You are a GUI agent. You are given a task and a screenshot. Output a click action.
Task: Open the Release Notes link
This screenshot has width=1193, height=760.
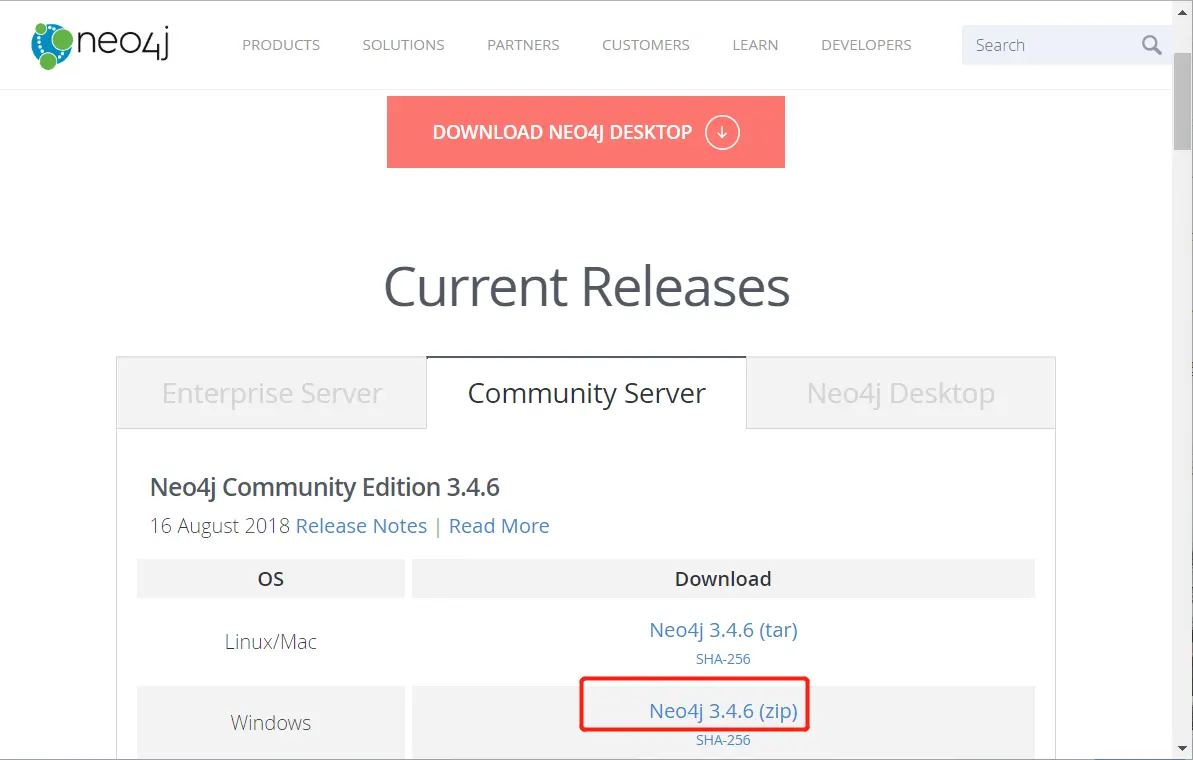click(361, 526)
